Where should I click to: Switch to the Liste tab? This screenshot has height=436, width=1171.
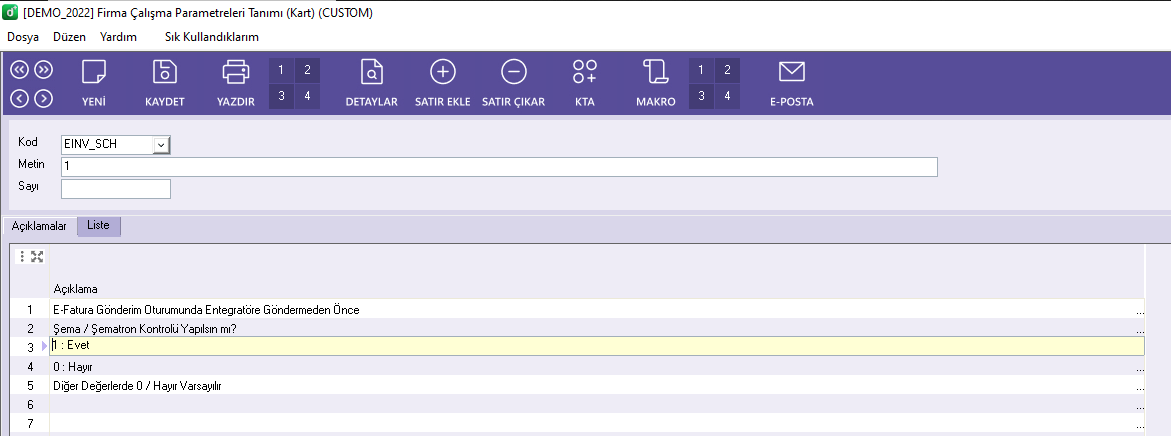[98, 226]
